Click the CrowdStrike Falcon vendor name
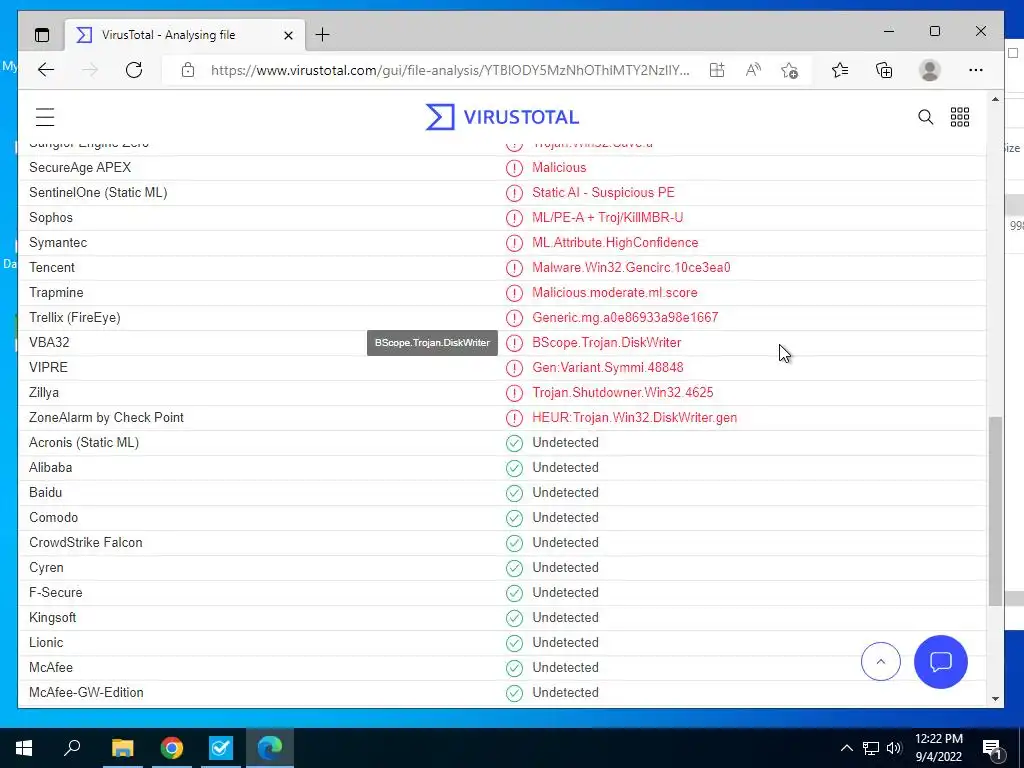This screenshot has width=1024, height=768. coord(86,542)
